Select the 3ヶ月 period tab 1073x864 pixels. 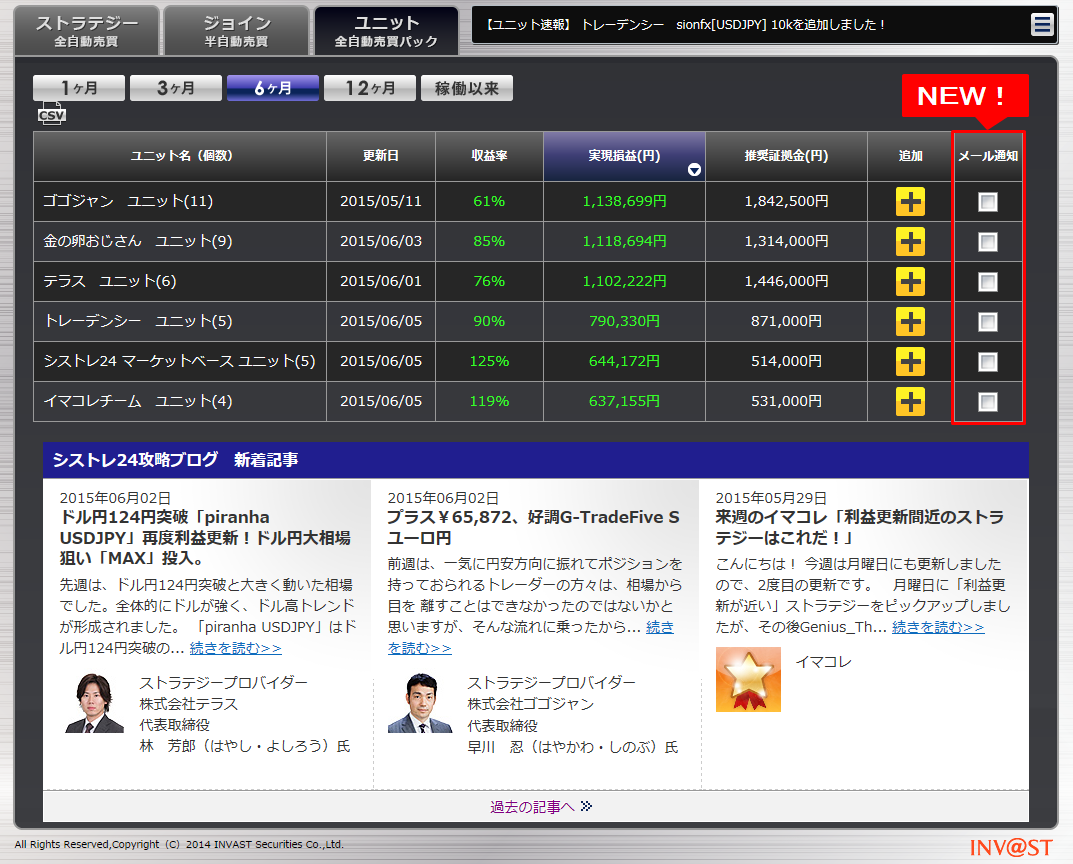pyautogui.click(x=176, y=88)
